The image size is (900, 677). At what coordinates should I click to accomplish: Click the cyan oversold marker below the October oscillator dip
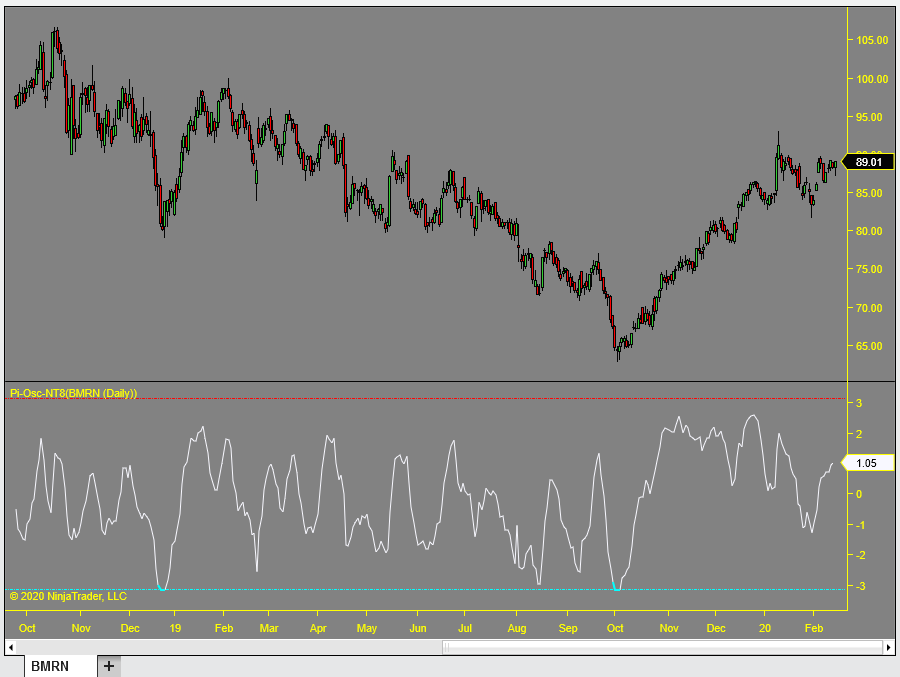615,588
